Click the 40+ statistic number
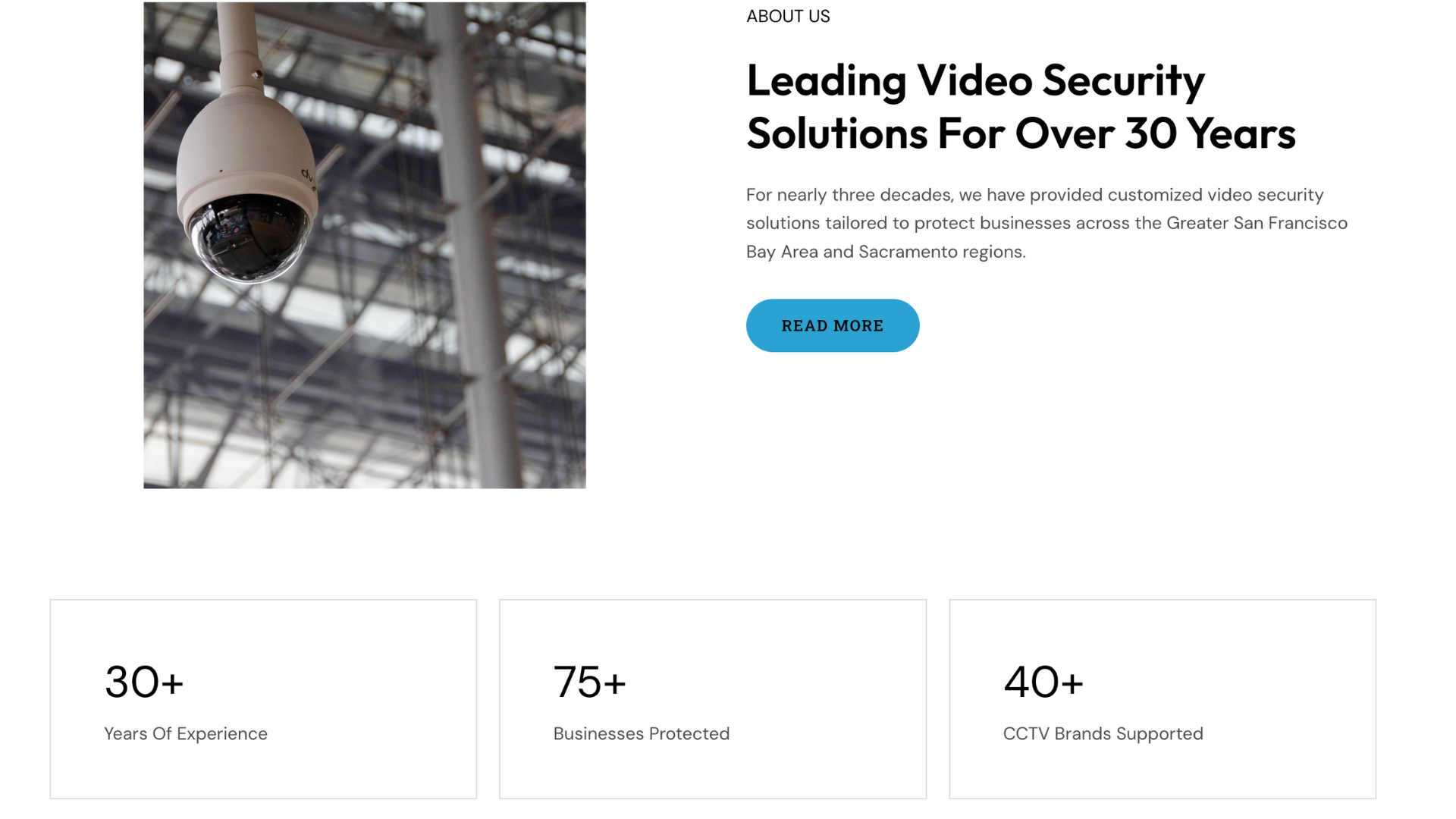Image resolution: width=1456 pixels, height=819 pixels. pos(1043,681)
